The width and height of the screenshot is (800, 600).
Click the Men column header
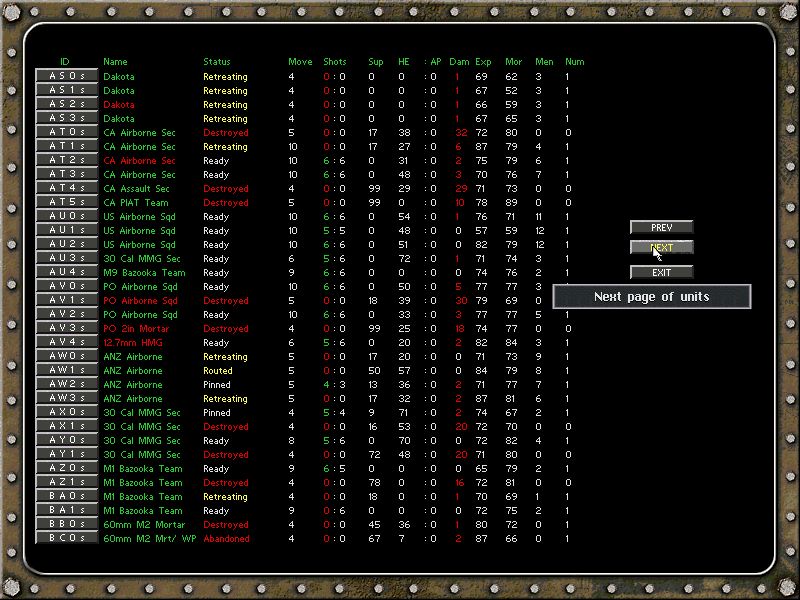(x=544, y=62)
